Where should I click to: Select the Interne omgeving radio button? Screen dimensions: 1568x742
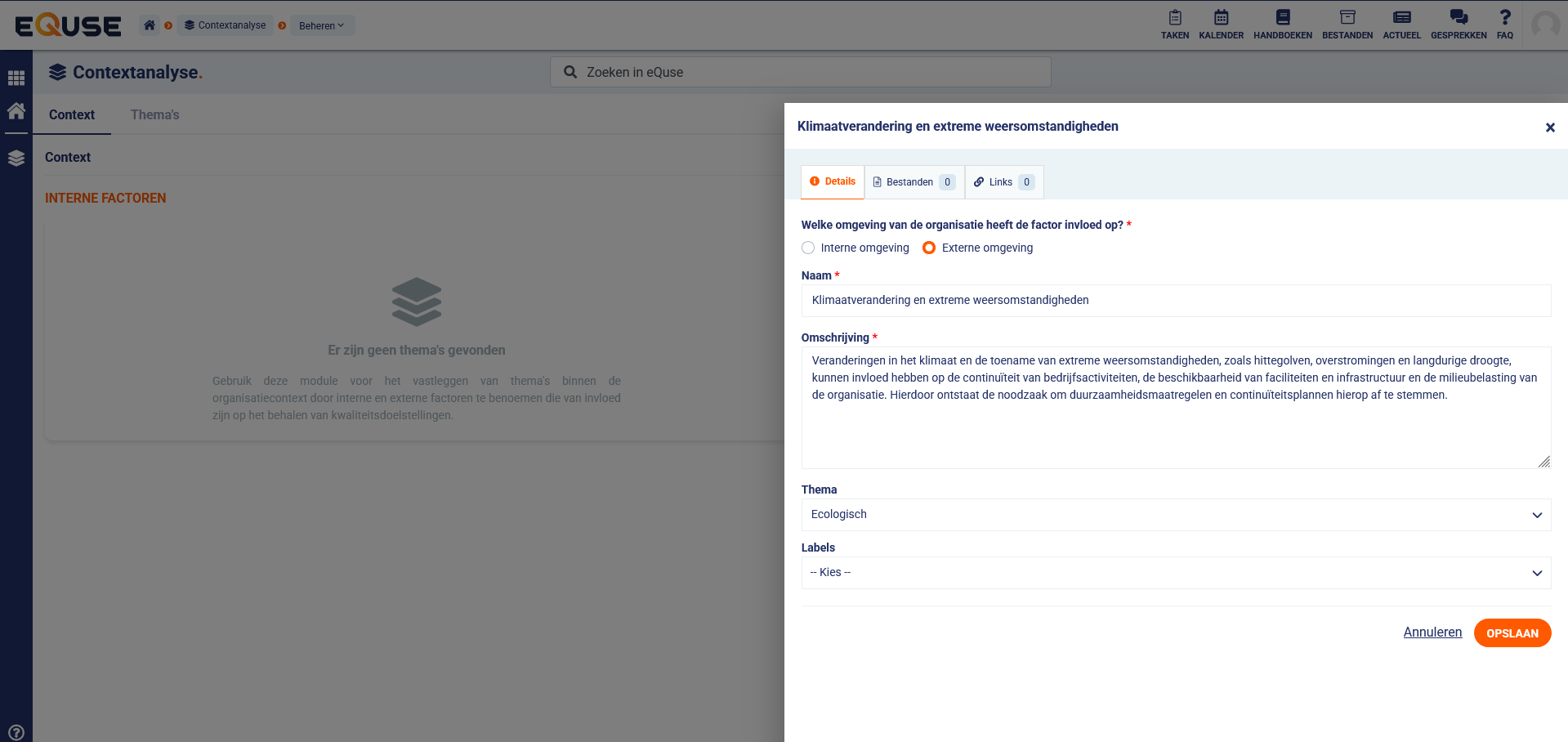(808, 248)
